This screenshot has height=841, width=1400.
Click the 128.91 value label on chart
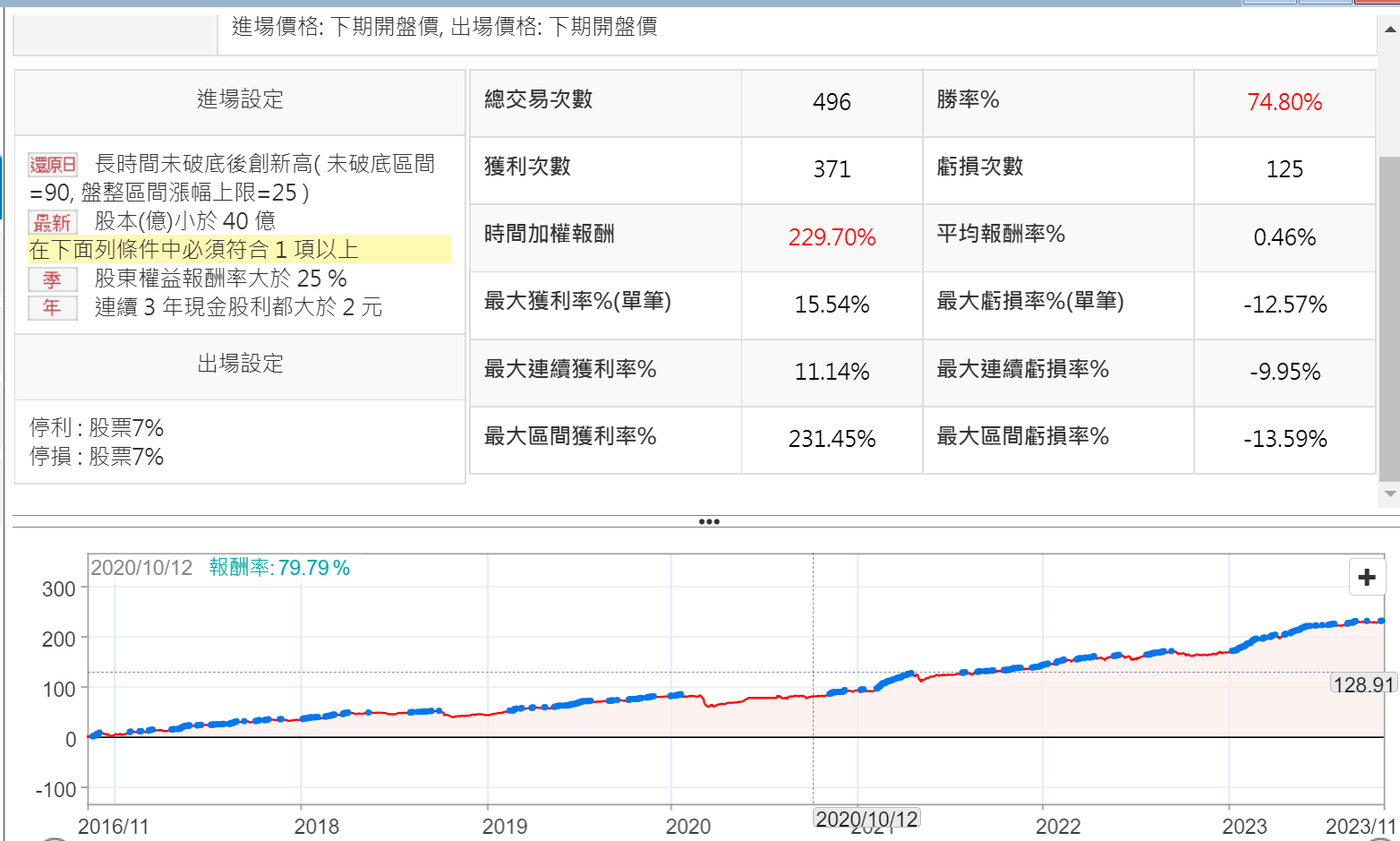coord(1363,684)
